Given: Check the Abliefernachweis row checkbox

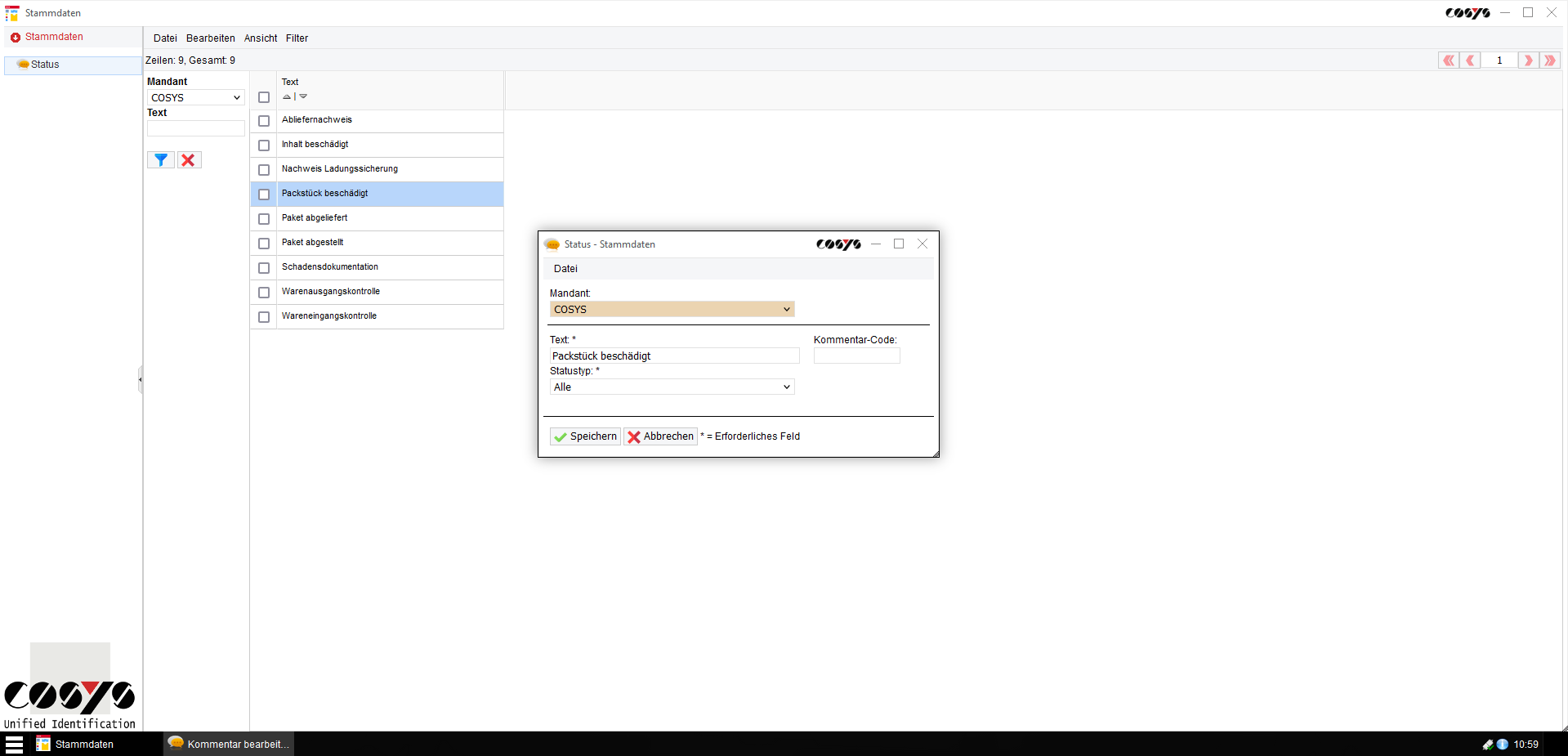Looking at the screenshot, I should click(264, 121).
